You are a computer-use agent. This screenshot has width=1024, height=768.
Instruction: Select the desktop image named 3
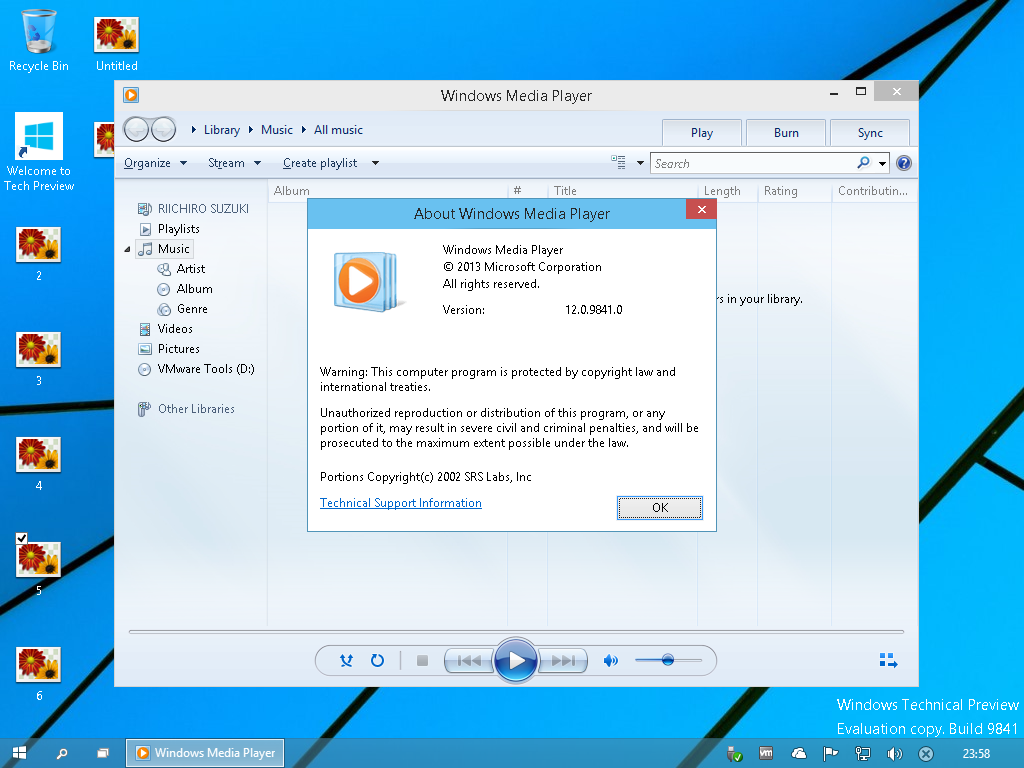(39, 359)
